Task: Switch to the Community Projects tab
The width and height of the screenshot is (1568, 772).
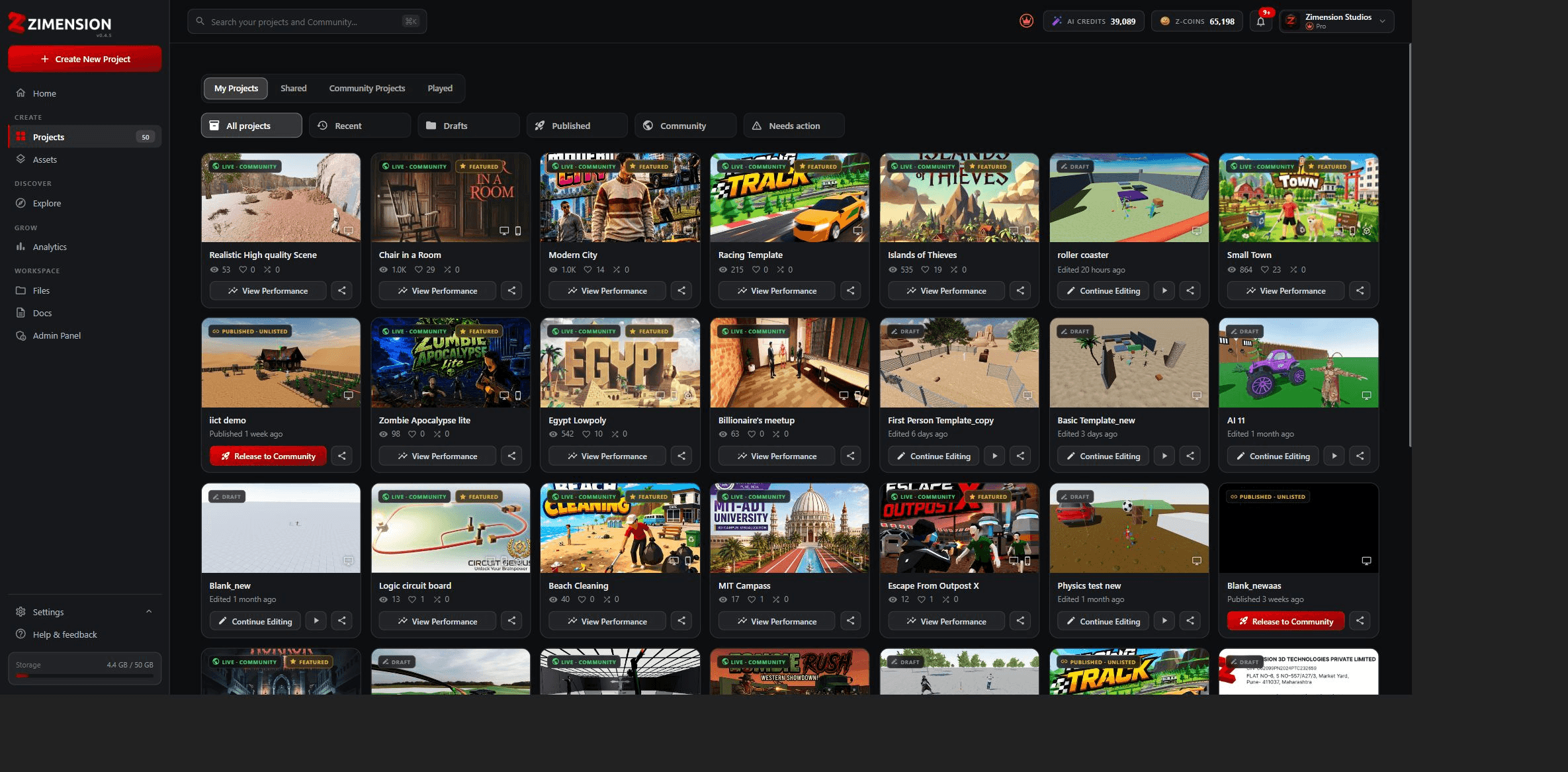Action: pos(367,88)
